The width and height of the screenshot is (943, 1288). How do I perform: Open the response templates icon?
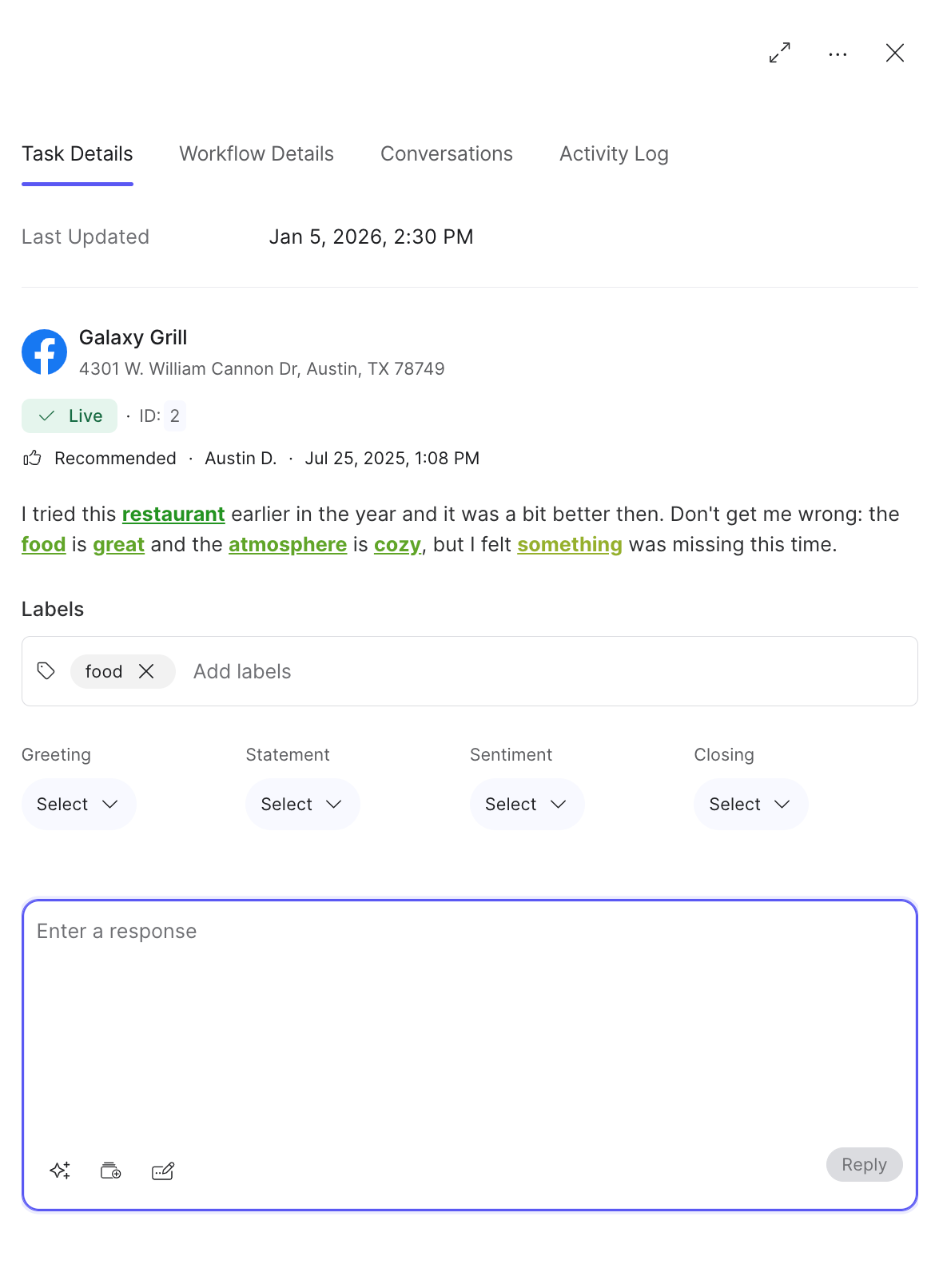tap(111, 1171)
